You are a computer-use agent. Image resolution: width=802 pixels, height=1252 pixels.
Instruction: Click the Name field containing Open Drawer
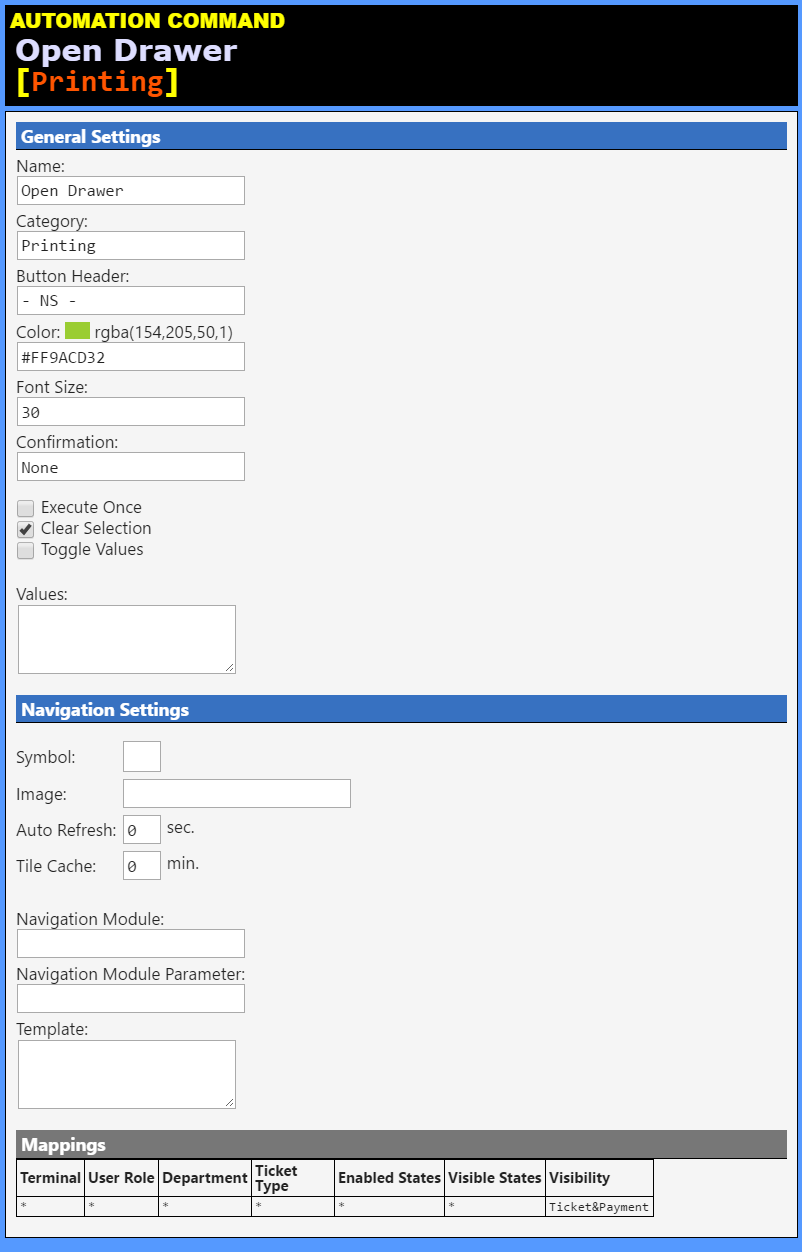click(130, 190)
